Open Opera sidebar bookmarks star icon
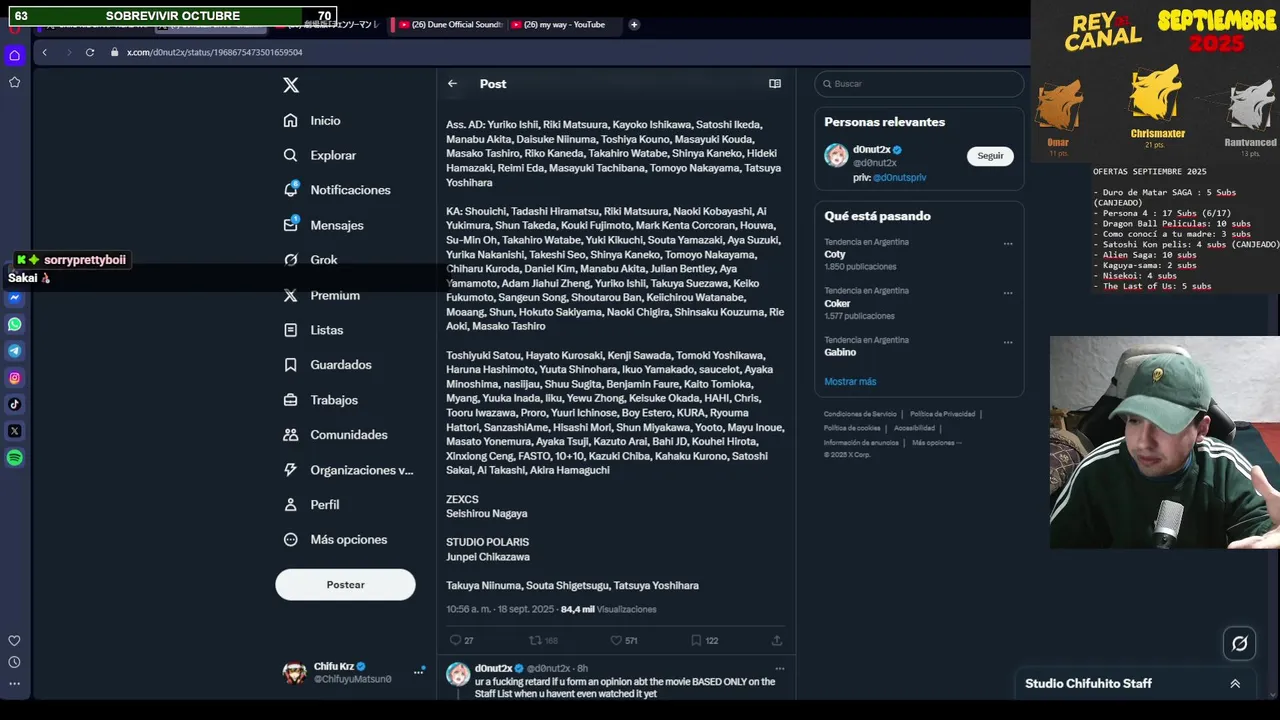The height and width of the screenshot is (720, 1280). [14, 82]
